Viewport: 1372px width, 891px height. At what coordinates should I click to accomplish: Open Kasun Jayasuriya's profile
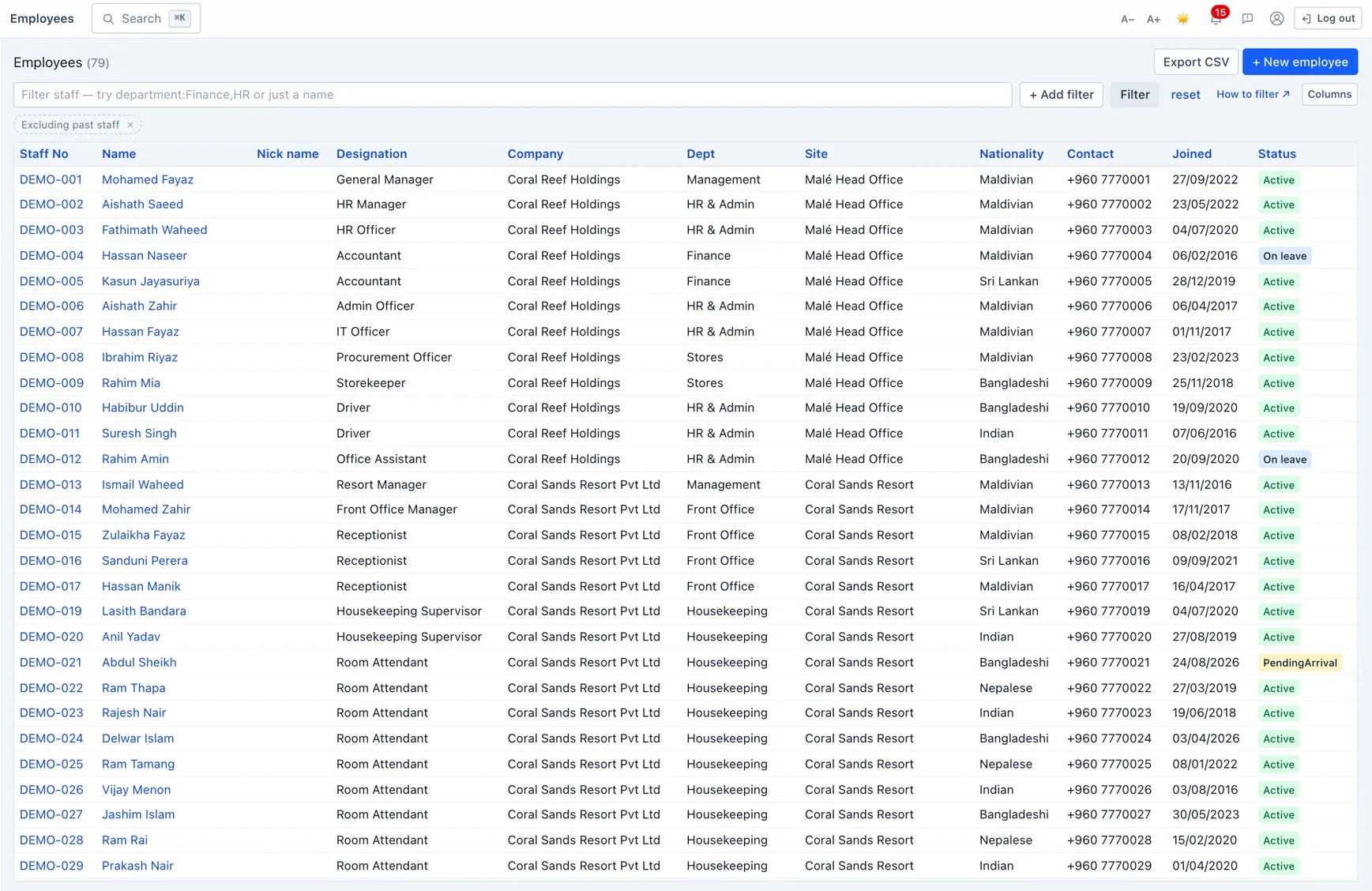tap(151, 281)
